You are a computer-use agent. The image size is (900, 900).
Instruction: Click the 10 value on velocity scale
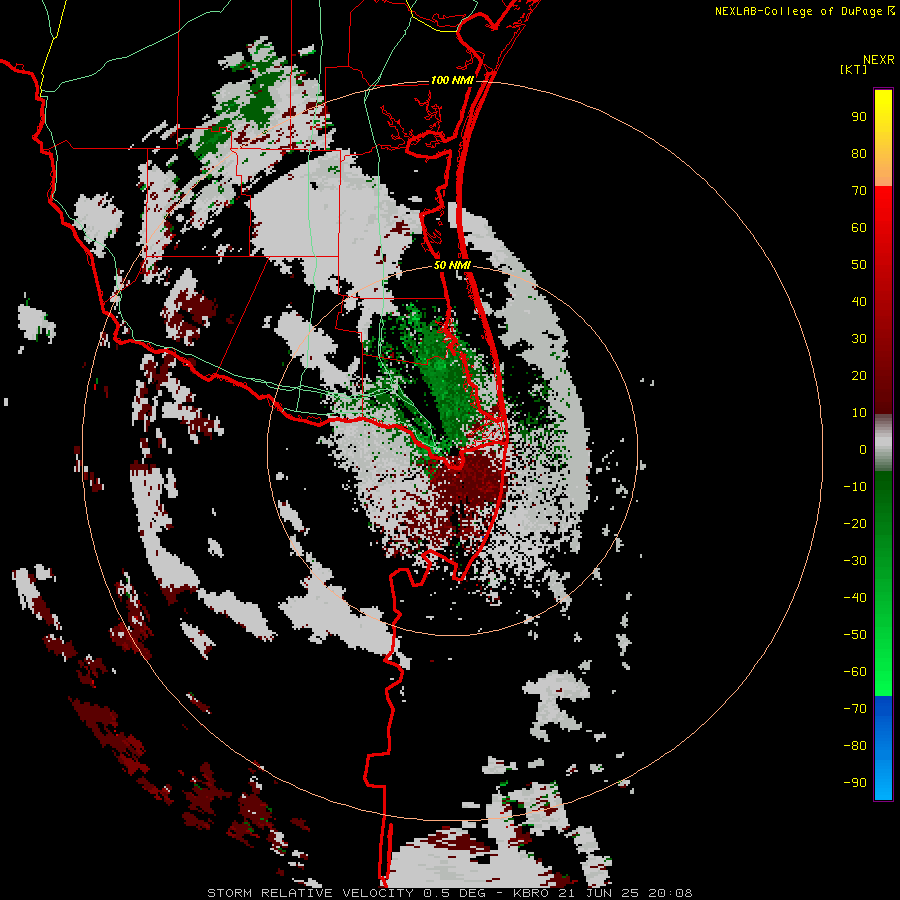[859, 413]
